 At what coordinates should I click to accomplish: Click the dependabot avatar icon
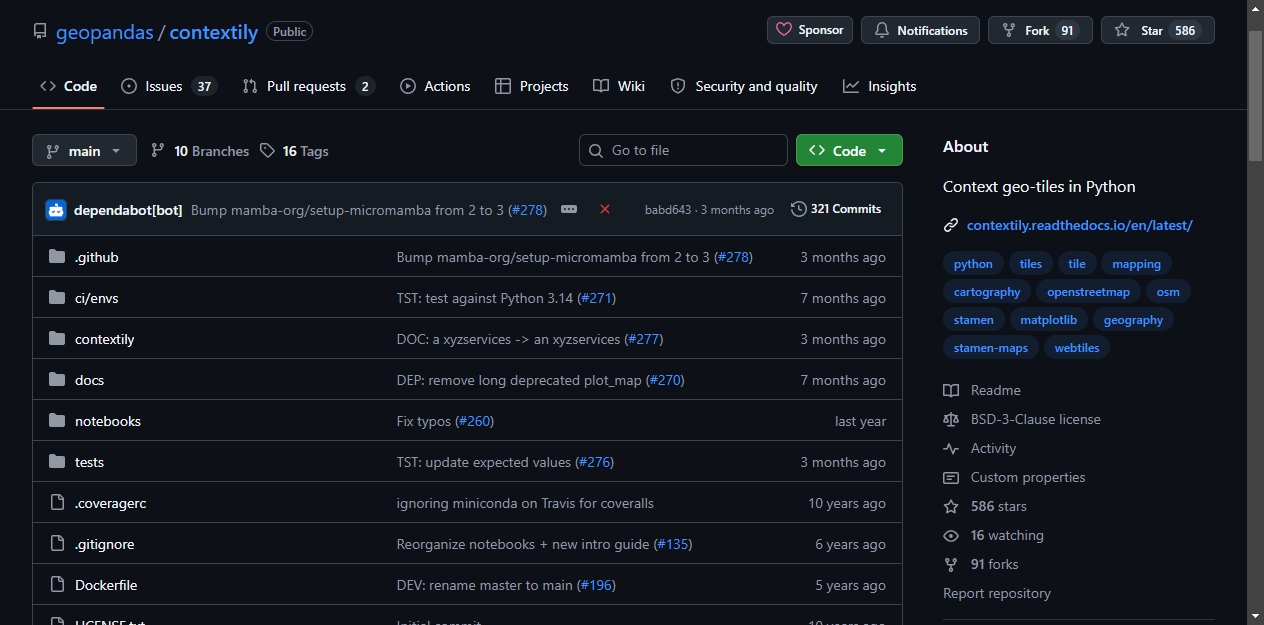tap(56, 210)
